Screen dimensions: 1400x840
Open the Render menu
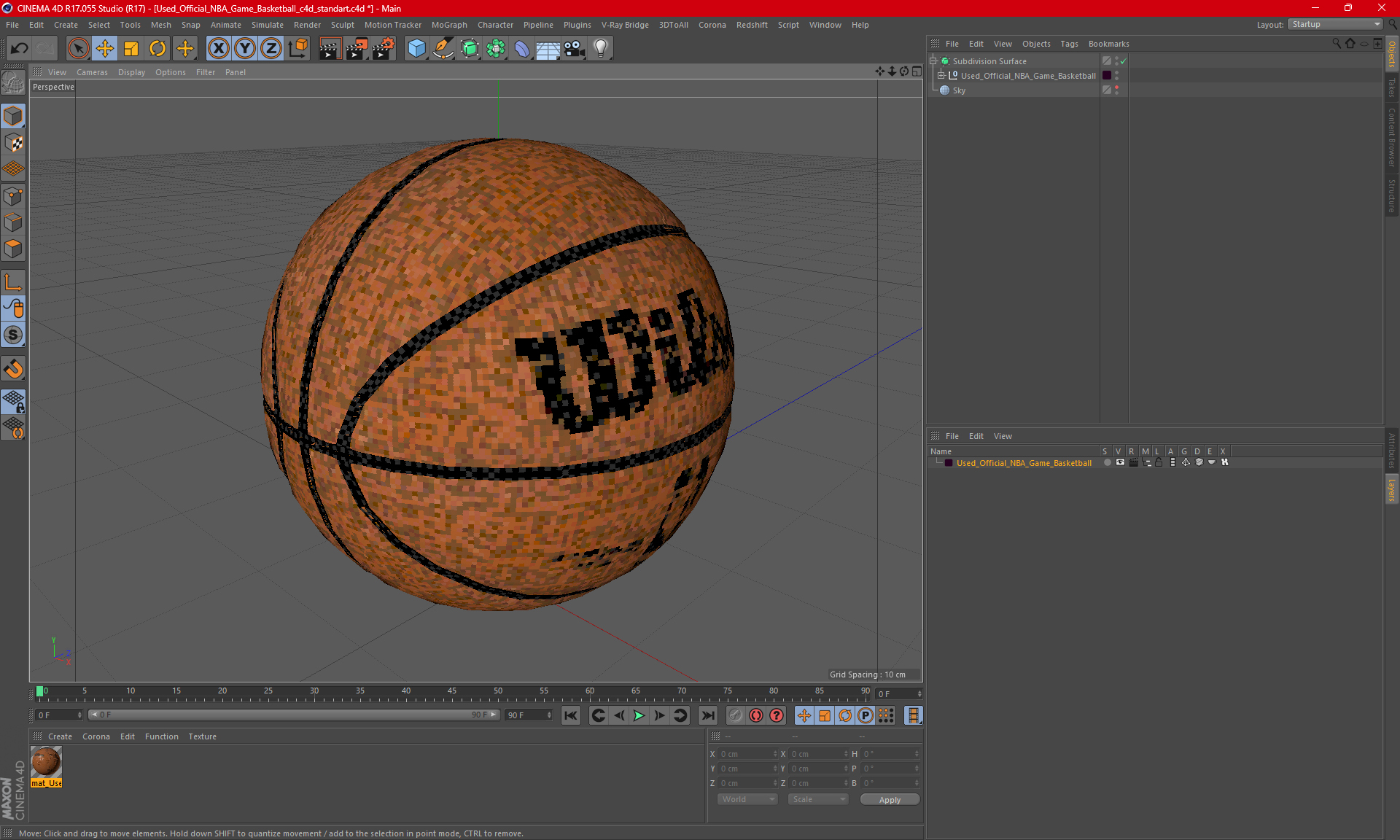coord(307,25)
